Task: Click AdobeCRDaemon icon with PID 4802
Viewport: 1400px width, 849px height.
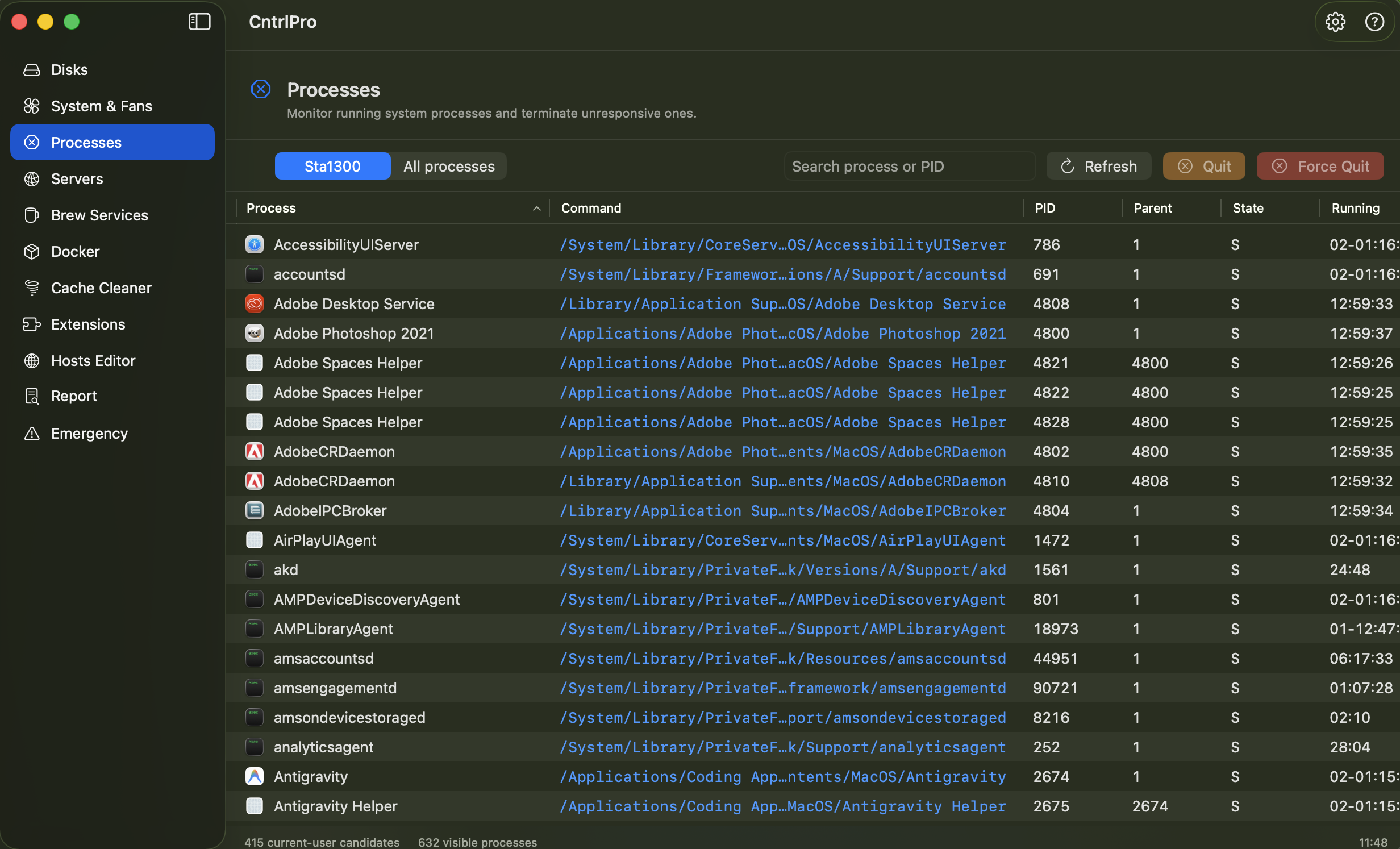Action: [x=255, y=451]
